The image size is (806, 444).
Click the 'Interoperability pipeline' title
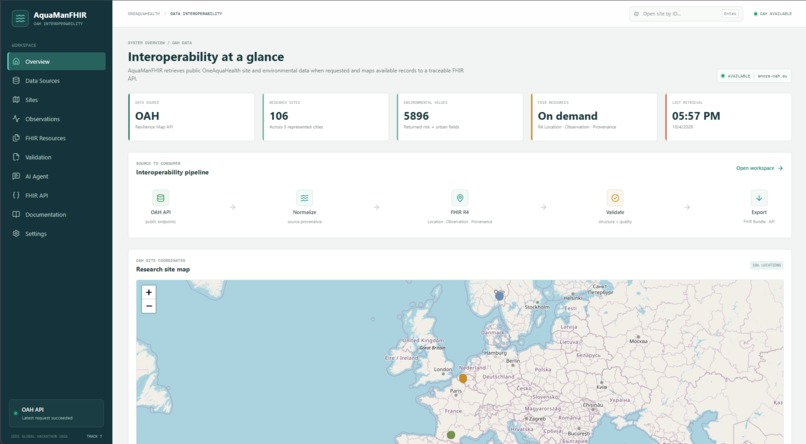(x=172, y=173)
